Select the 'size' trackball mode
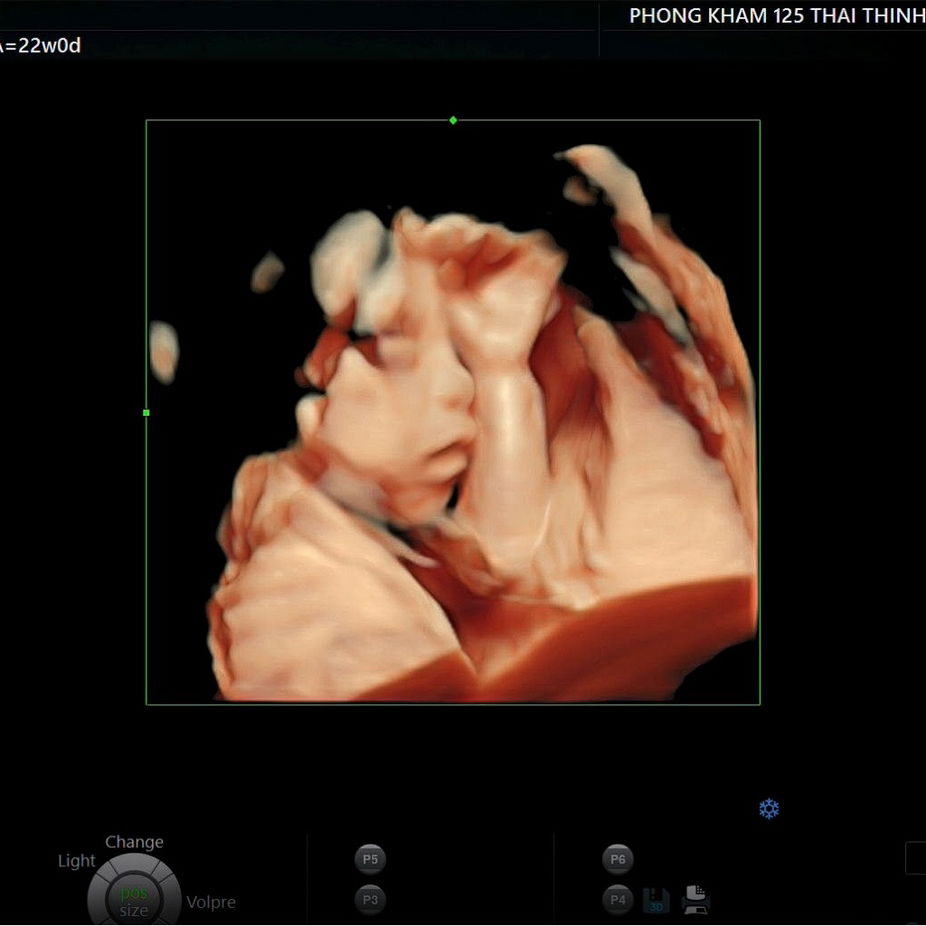The image size is (926, 926). click(x=134, y=910)
